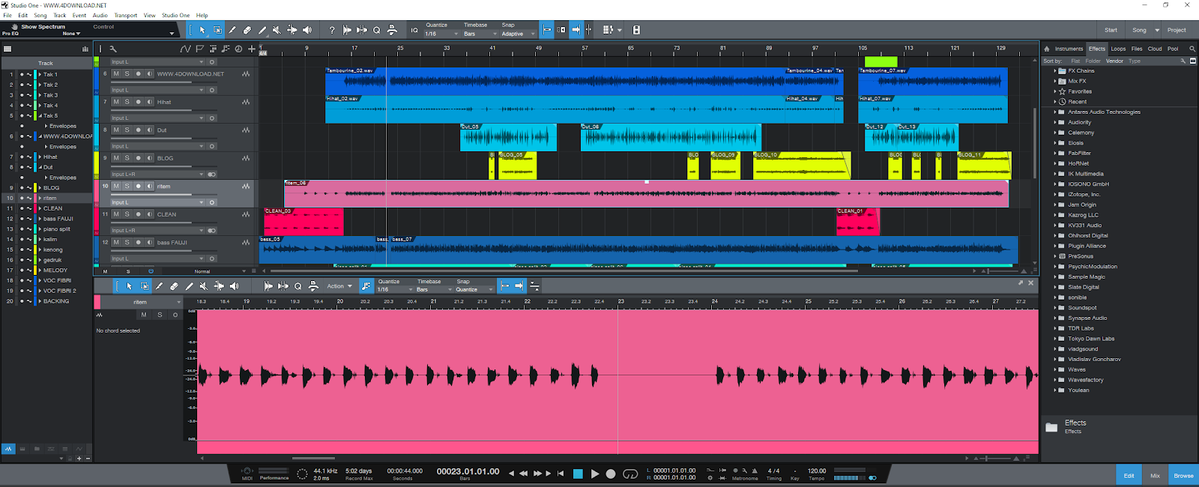Image resolution: width=1199 pixels, height=487 pixels.
Task: Open the Audio menu
Action: [x=100, y=15]
